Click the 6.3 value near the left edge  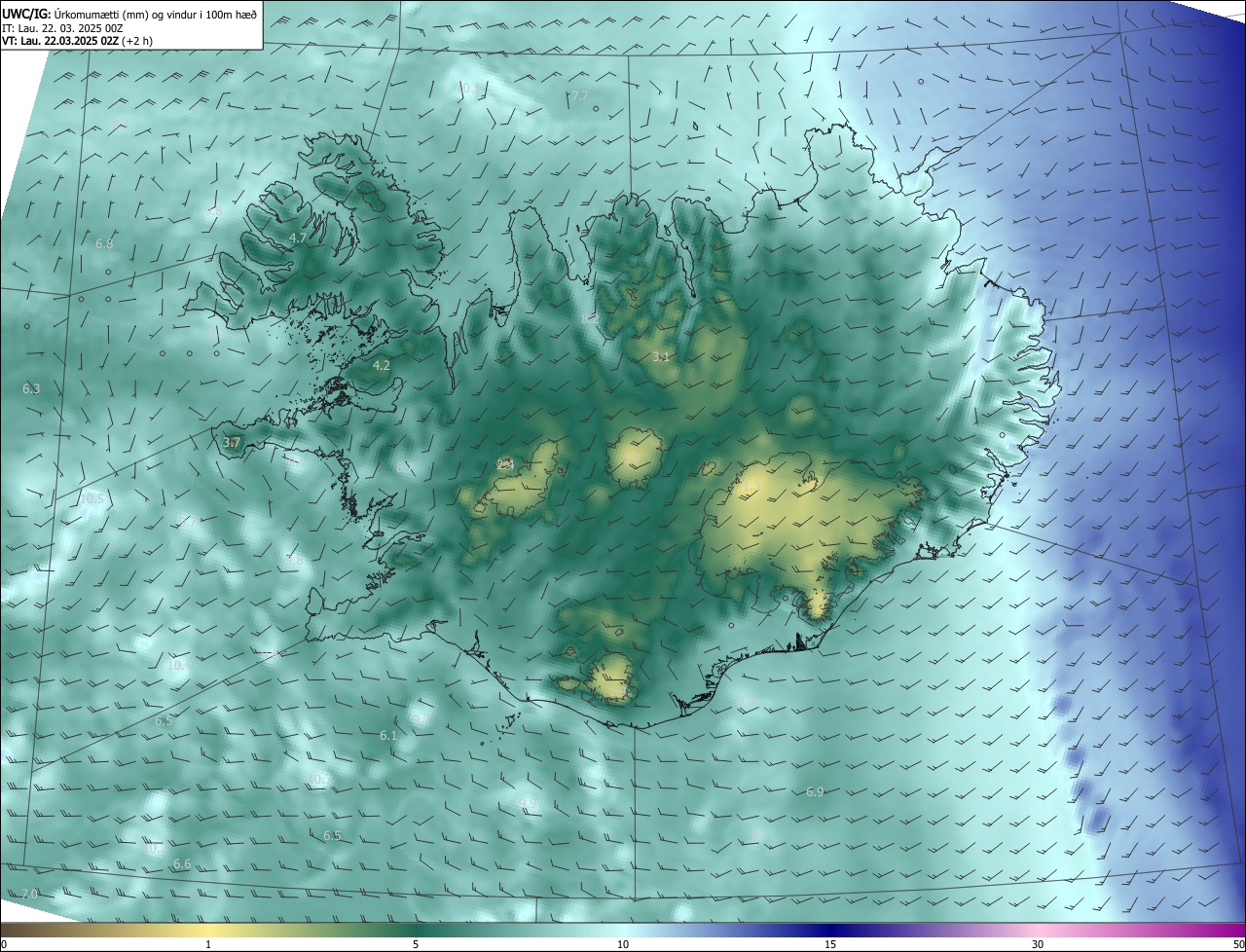[x=31, y=388]
